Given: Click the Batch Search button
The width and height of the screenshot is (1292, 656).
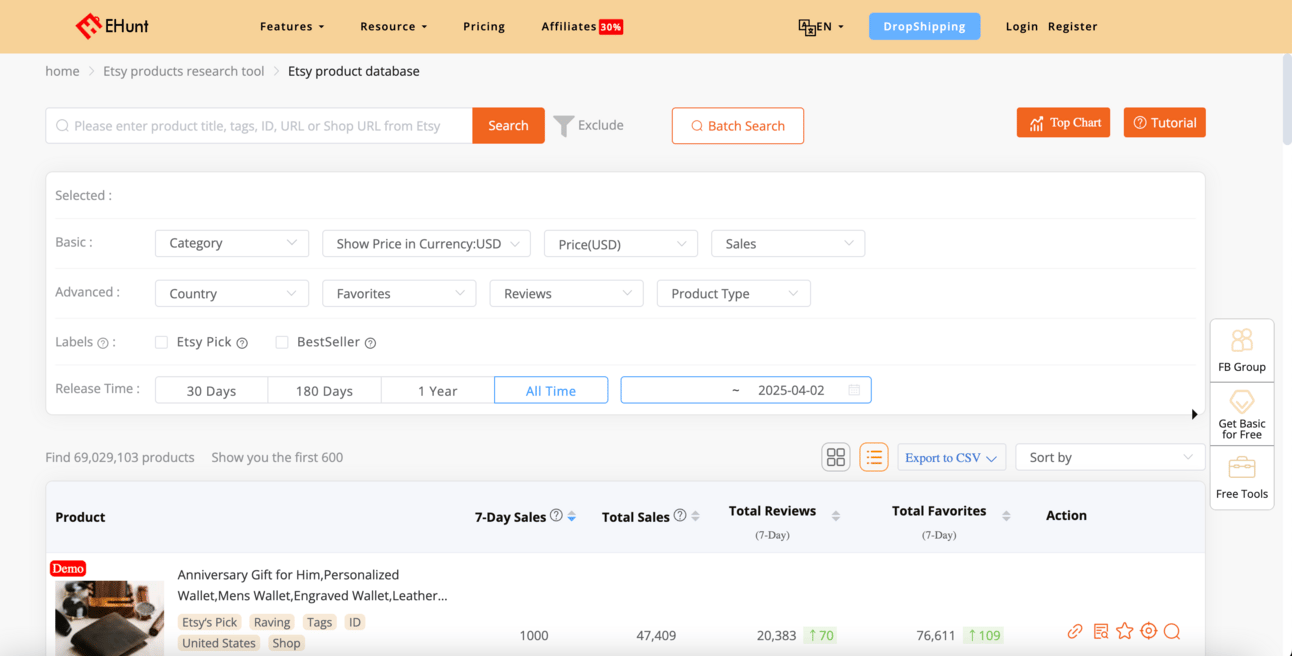Looking at the screenshot, I should tap(738, 126).
